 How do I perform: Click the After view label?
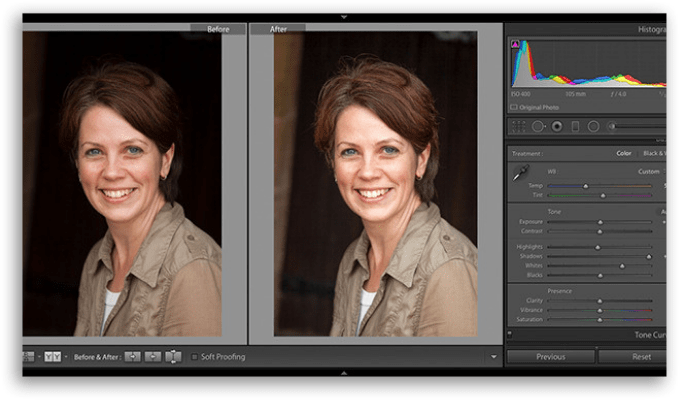tap(278, 29)
